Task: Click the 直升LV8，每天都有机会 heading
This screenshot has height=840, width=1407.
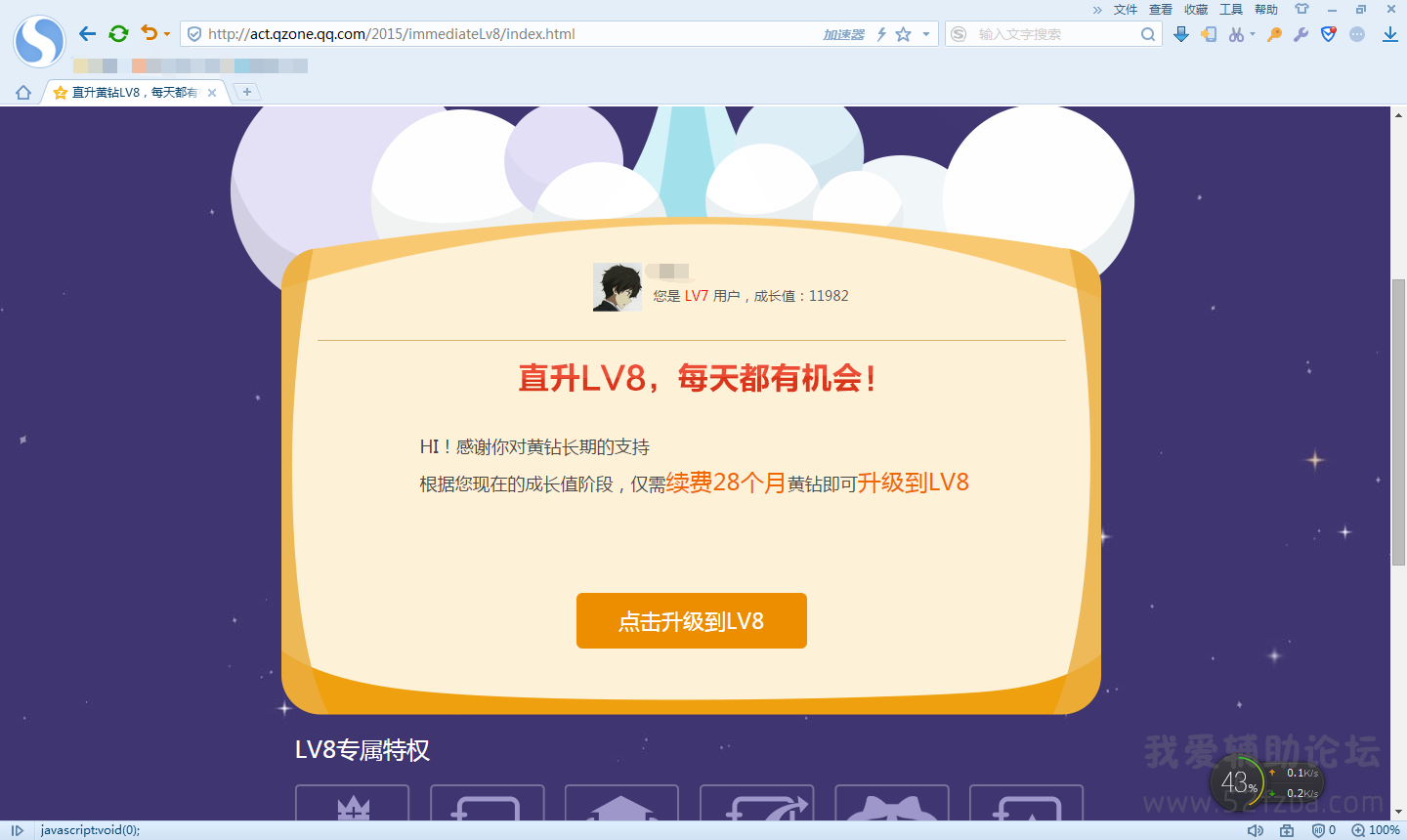Action: point(697,378)
